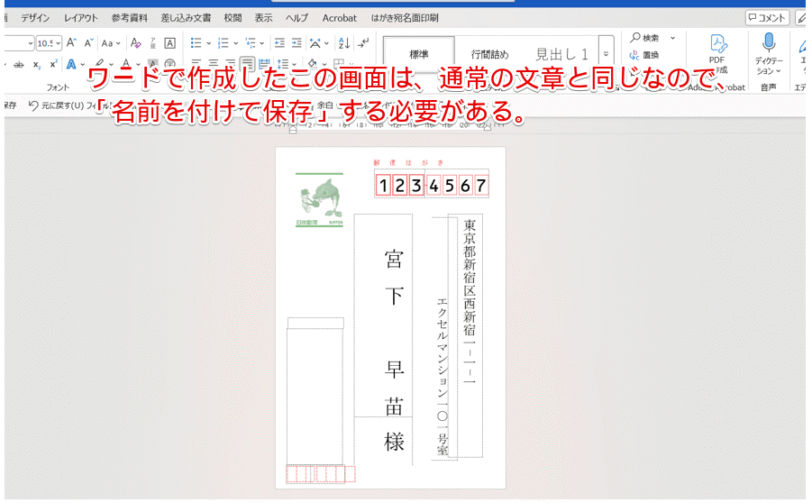This screenshot has height=503, width=812.
Task: Decrease indent icon in paragraph group
Action: coord(280,43)
